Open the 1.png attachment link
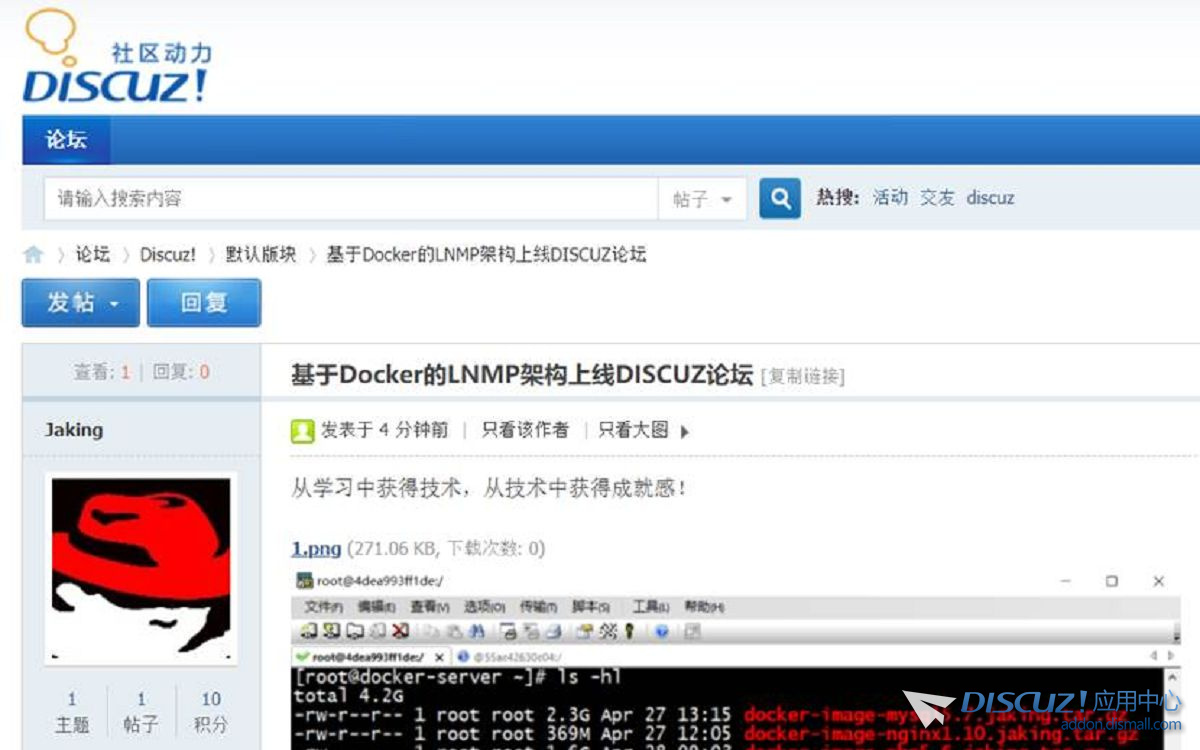 316,548
